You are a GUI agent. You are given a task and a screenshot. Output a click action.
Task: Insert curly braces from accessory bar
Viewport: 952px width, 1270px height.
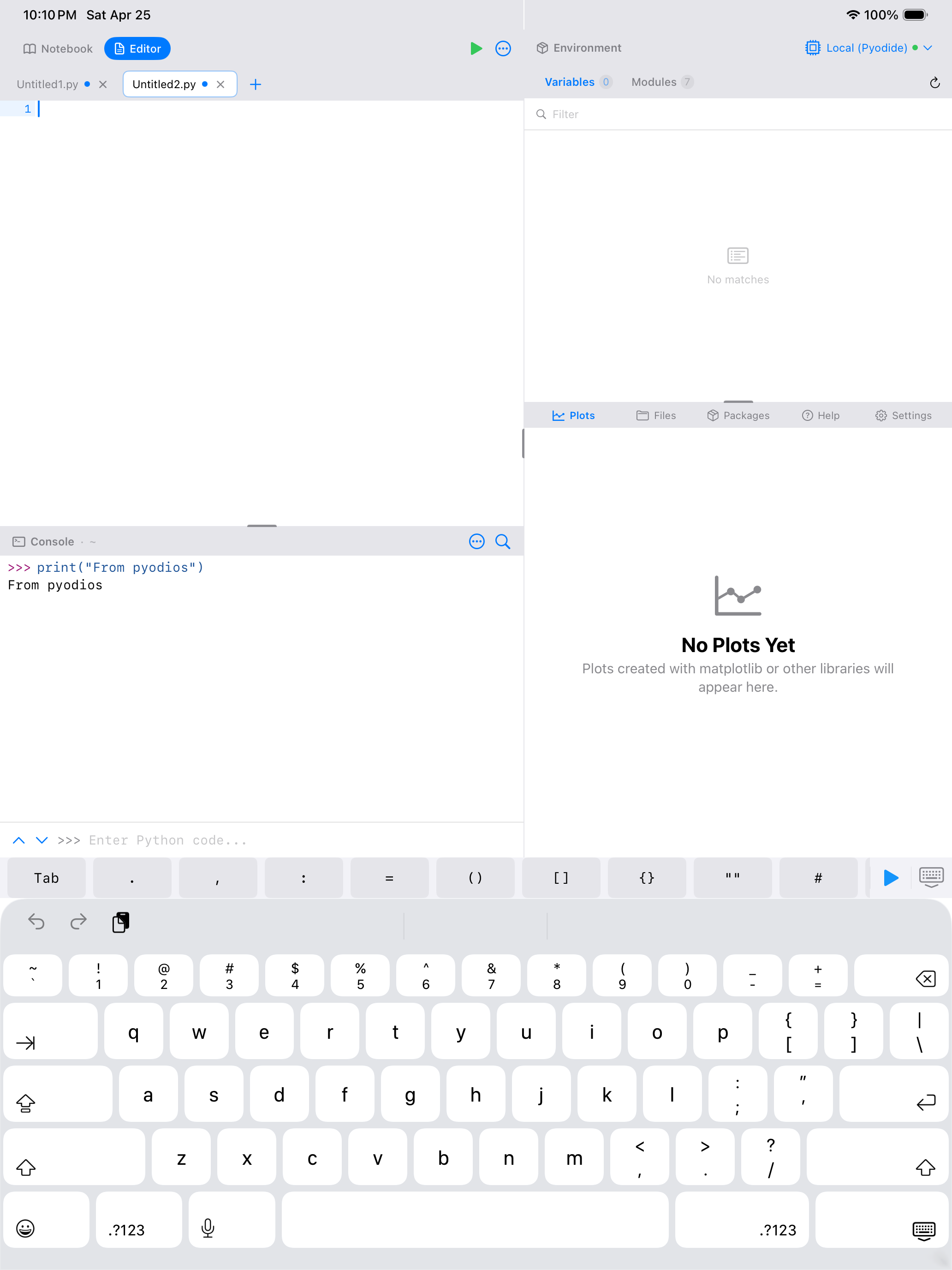click(x=647, y=878)
